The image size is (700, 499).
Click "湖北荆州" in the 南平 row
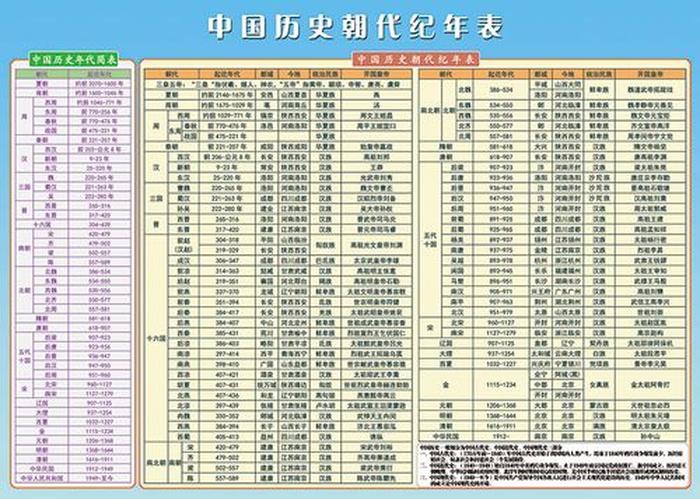(x=568, y=302)
